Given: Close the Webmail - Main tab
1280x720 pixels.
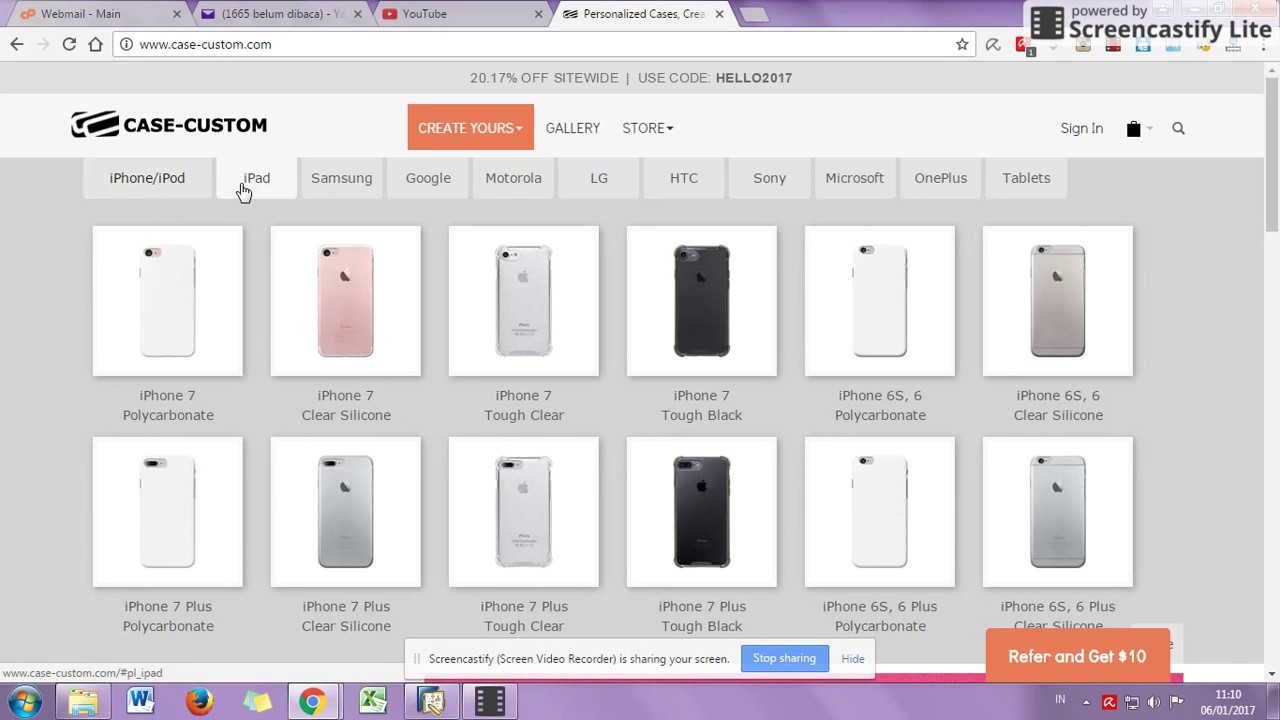Looking at the screenshot, I should [x=177, y=14].
